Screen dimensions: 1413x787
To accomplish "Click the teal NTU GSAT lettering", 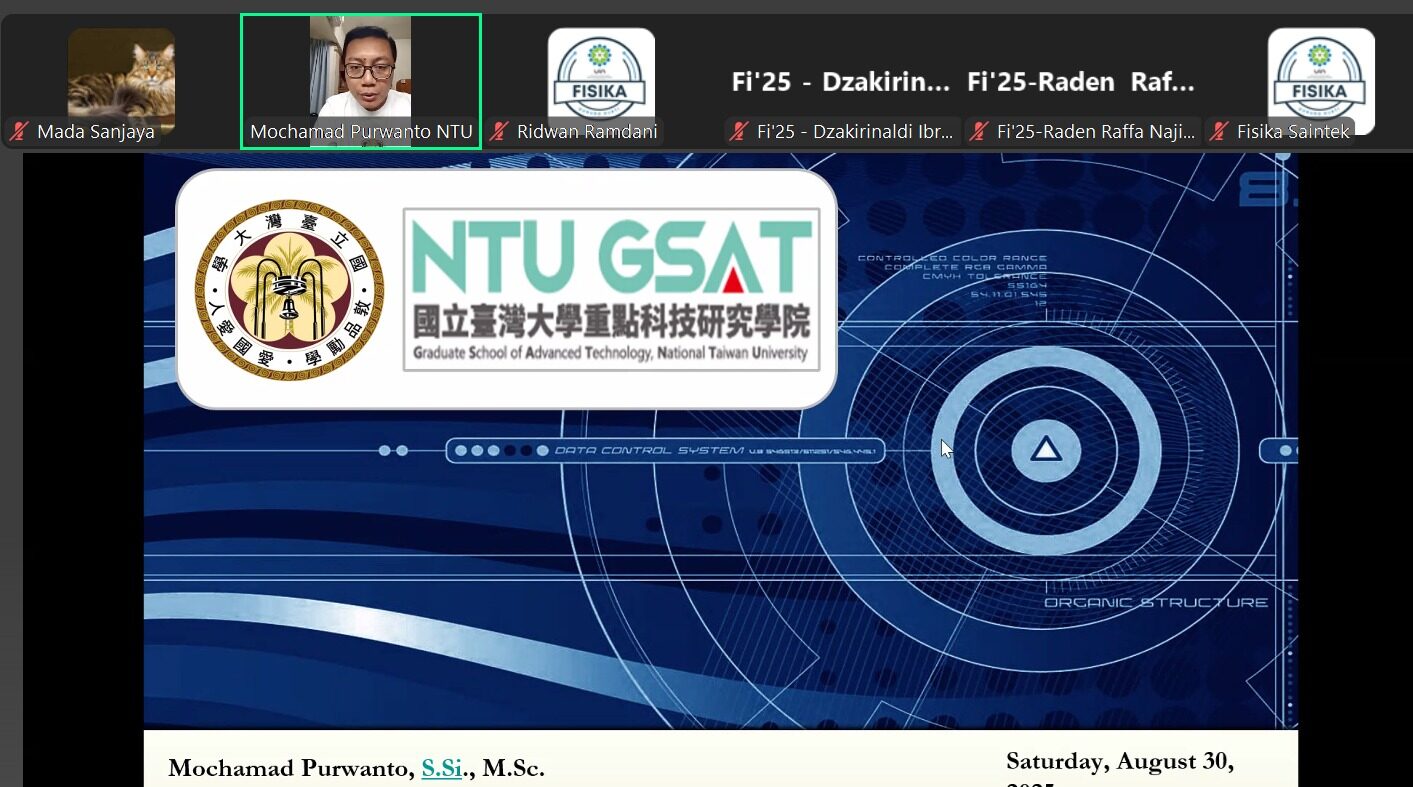I will click(611, 258).
